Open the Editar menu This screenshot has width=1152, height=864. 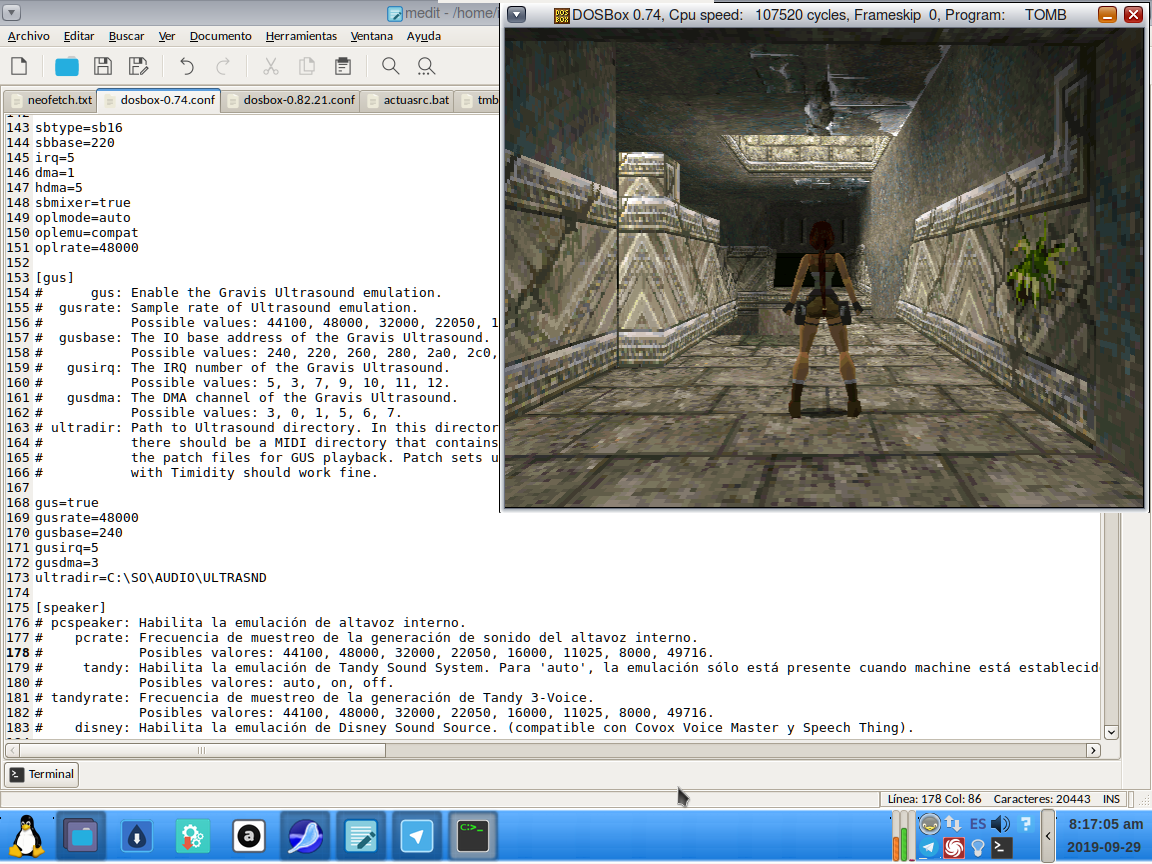tap(79, 36)
